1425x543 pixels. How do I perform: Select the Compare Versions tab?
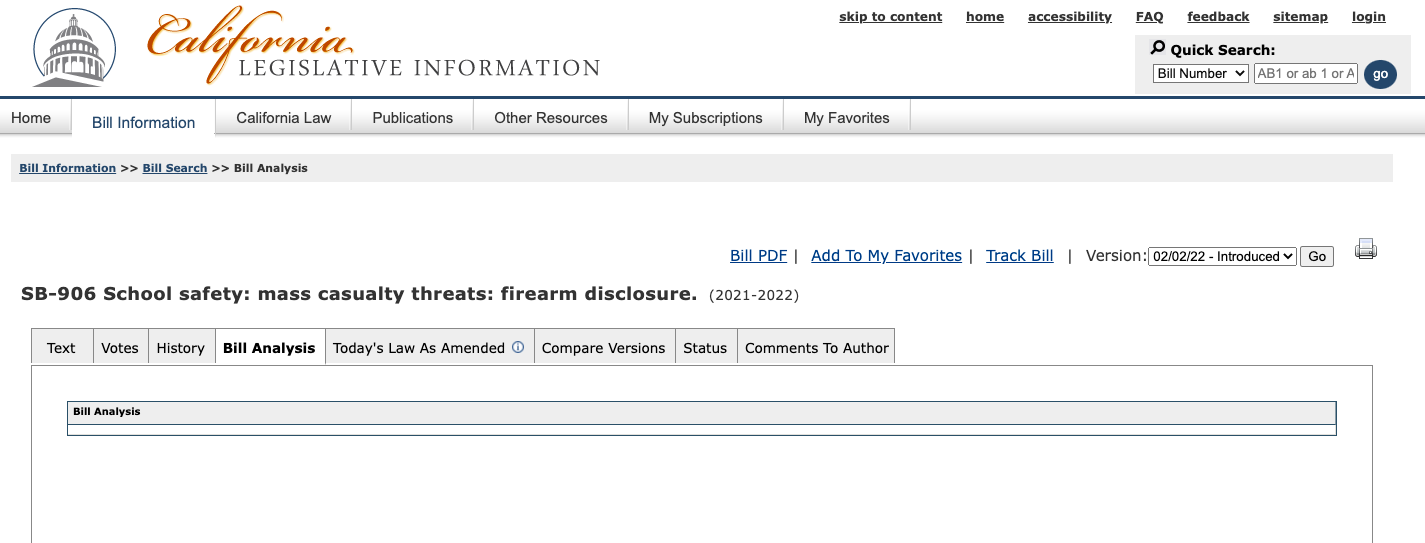tap(603, 348)
